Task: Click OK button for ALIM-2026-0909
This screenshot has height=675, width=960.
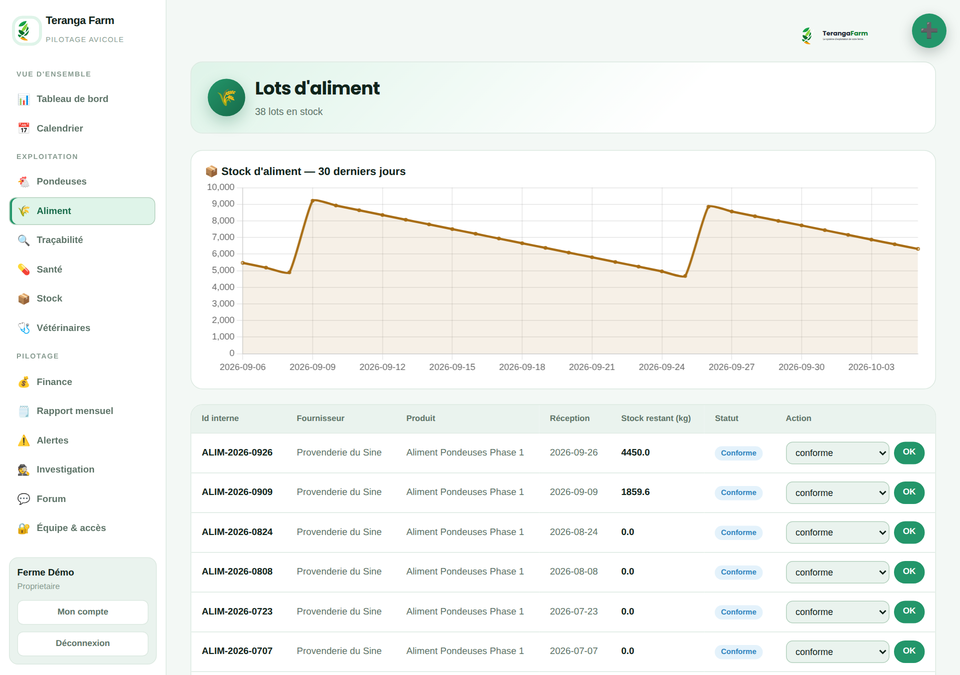Action: [909, 492]
